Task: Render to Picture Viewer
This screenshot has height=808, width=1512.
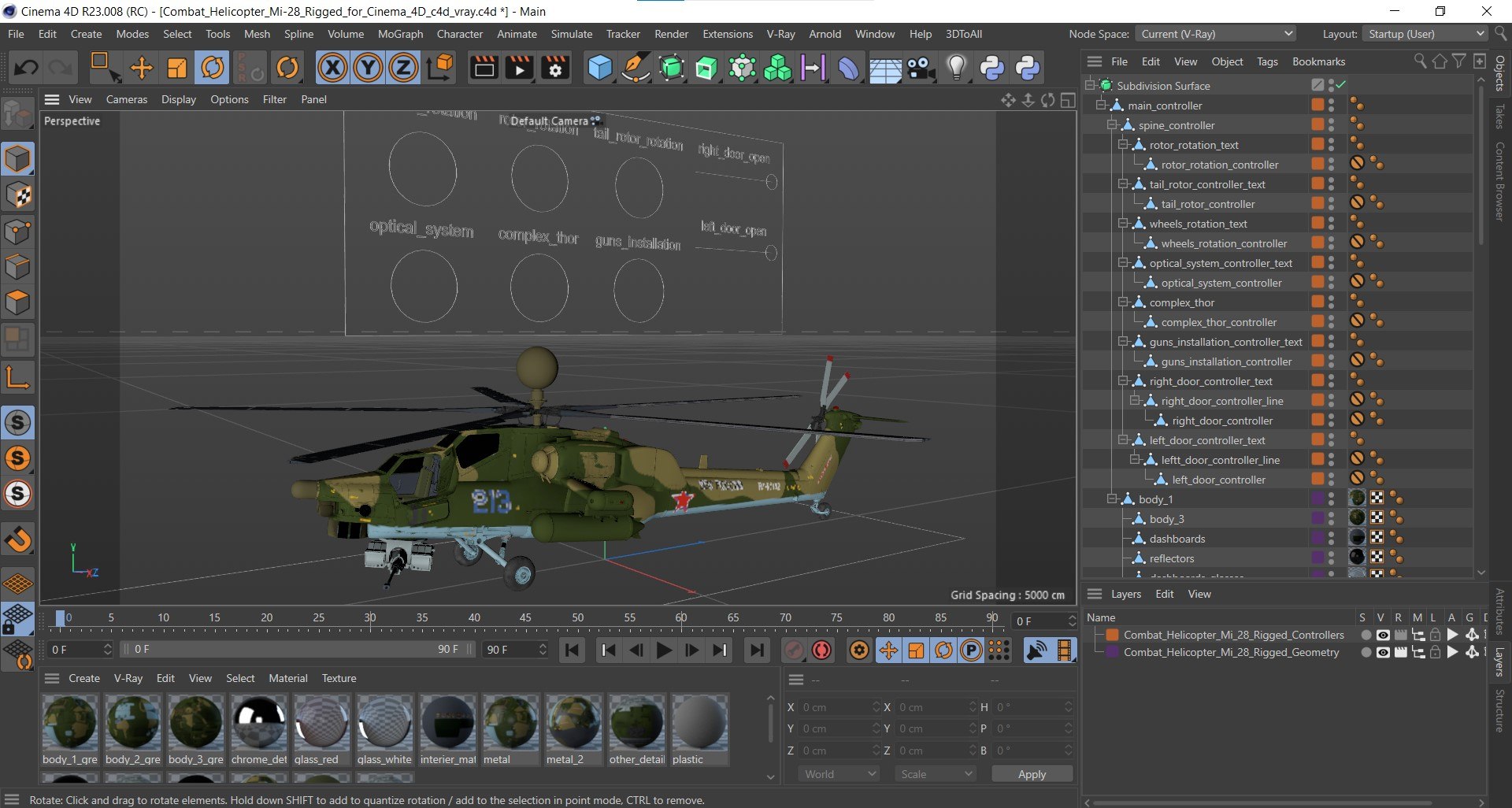Action: pyautogui.click(x=520, y=68)
